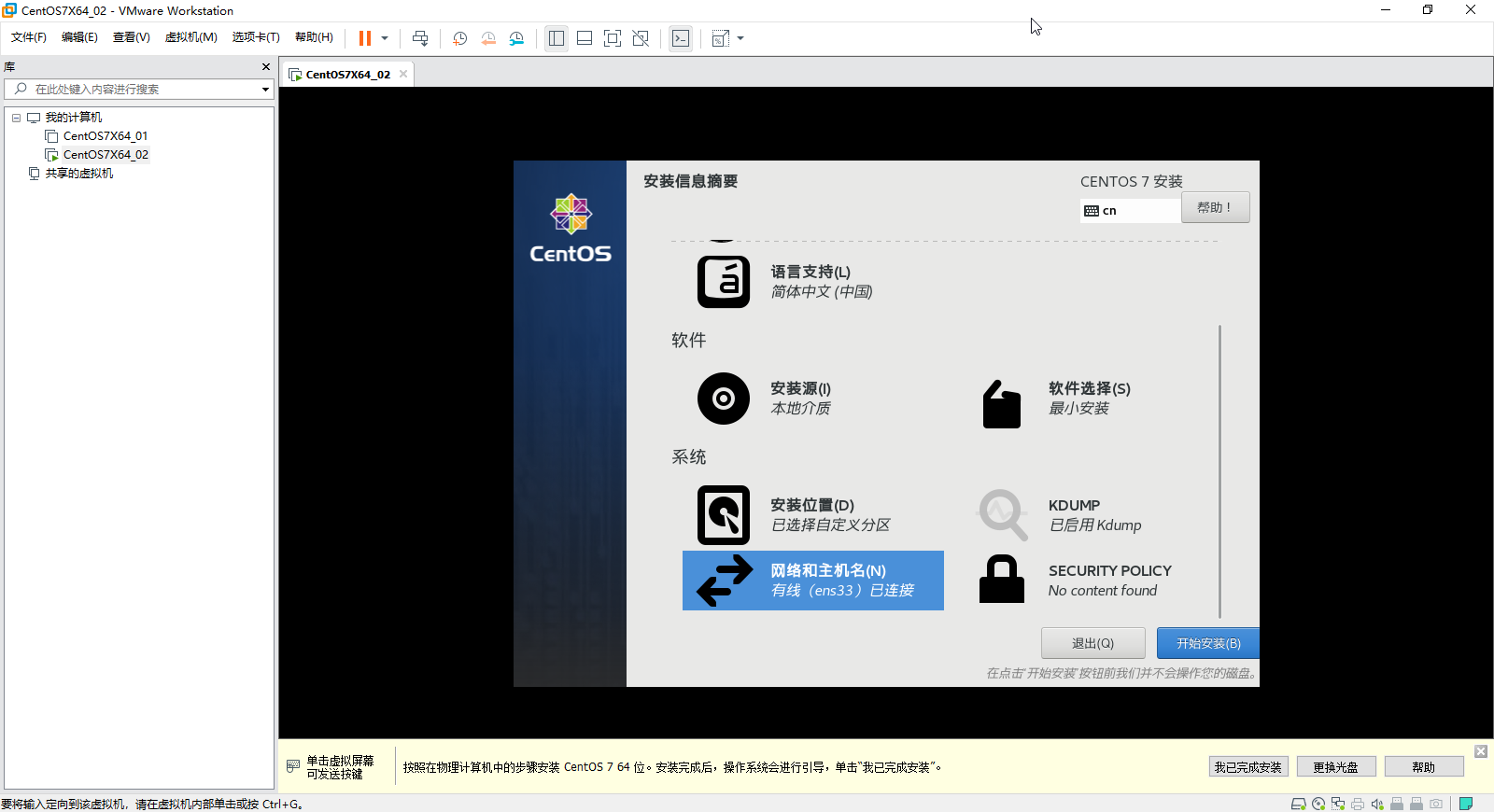Open the 文件(F) menu
The height and width of the screenshot is (812, 1494).
[29, 37]
